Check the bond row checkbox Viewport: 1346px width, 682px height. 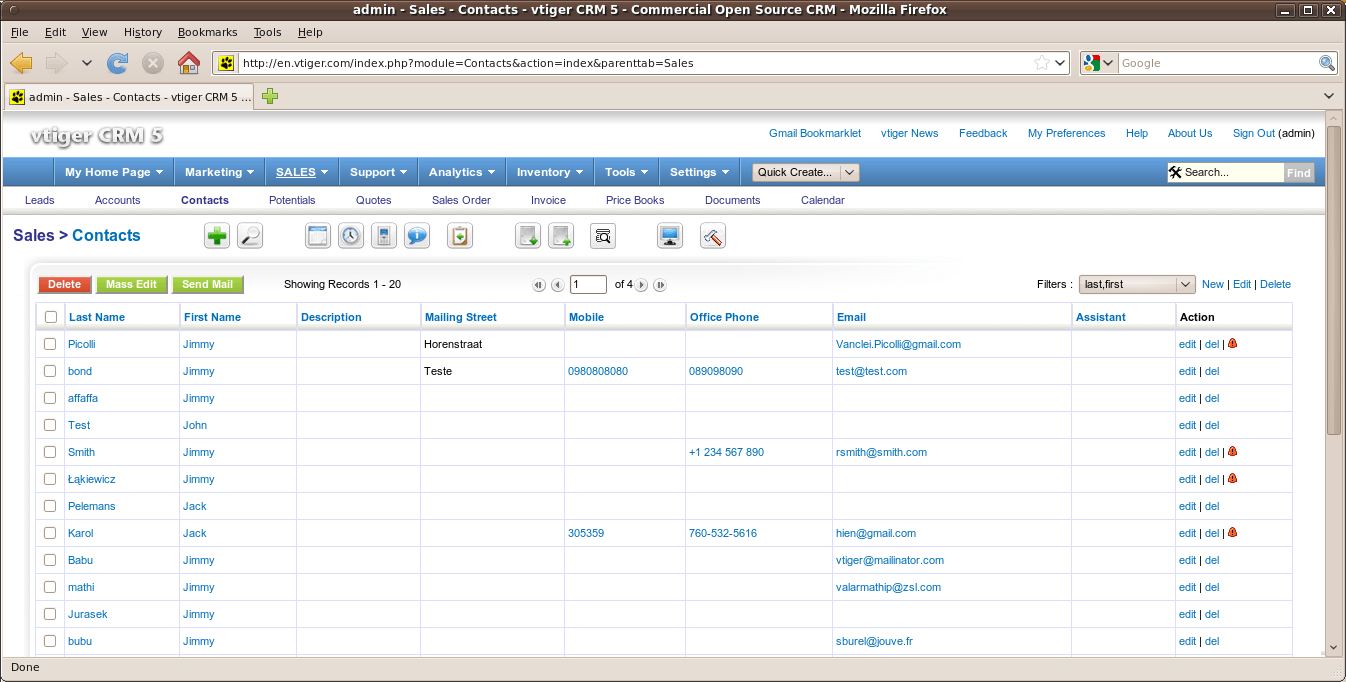point(51,371)
